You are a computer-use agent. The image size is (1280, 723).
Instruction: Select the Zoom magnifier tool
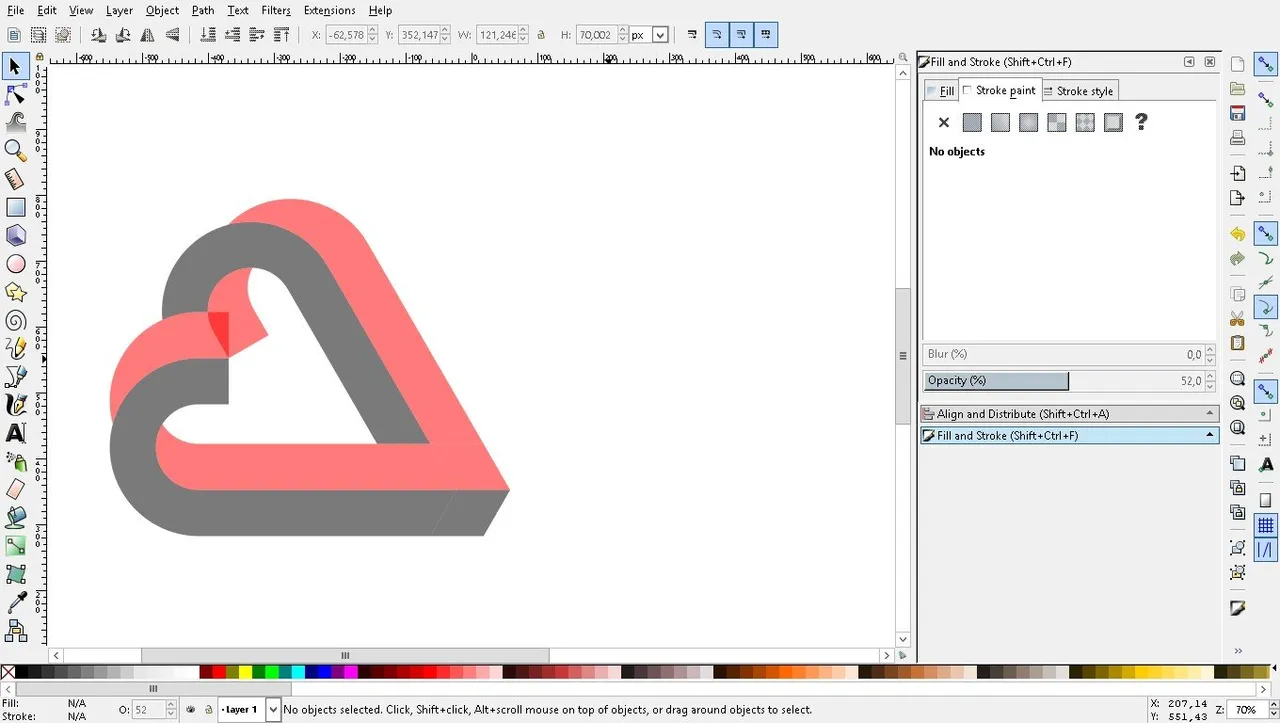pyautogui.click(x=15, y=150)
